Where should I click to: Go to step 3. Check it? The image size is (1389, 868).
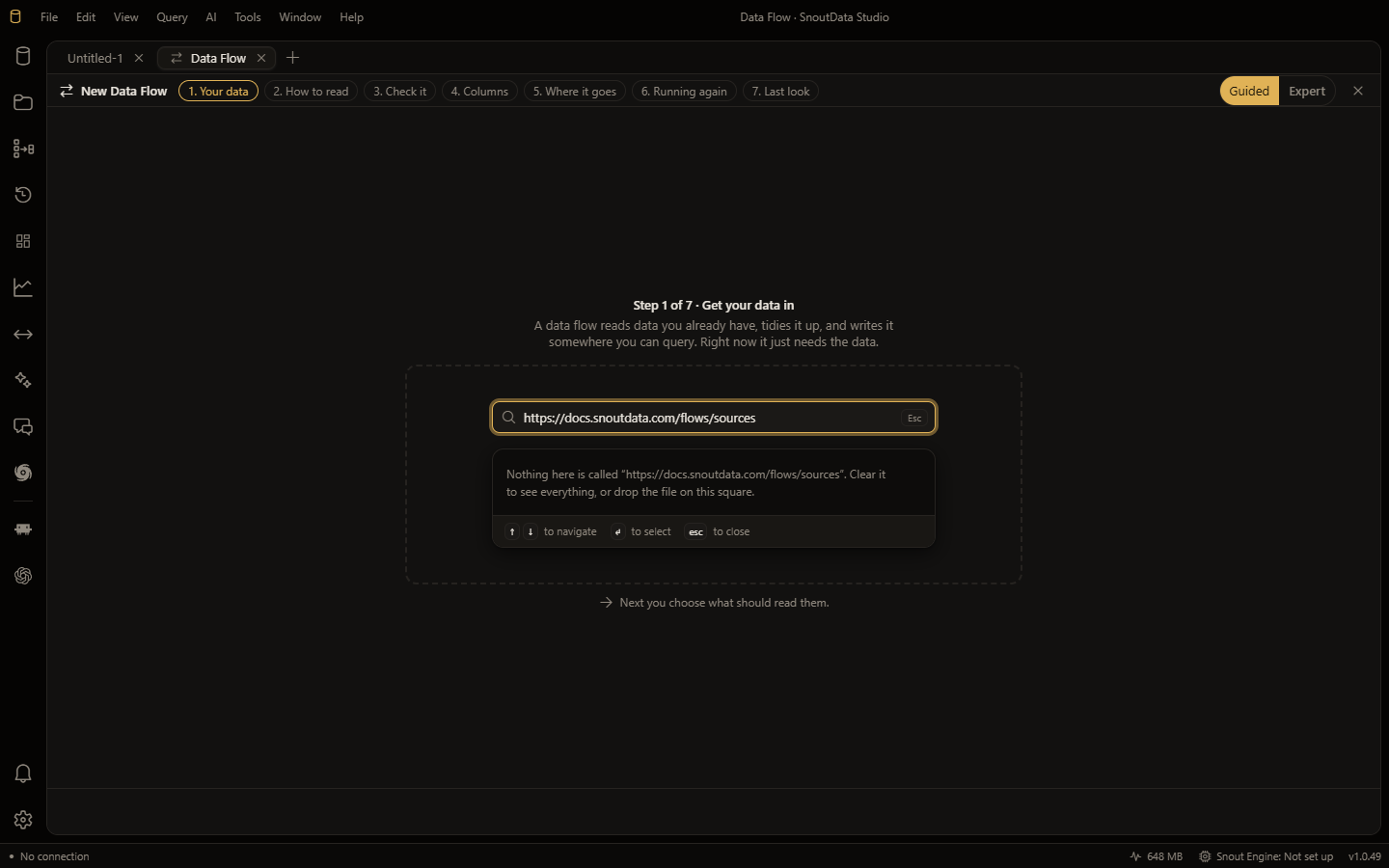coord(399,91)
